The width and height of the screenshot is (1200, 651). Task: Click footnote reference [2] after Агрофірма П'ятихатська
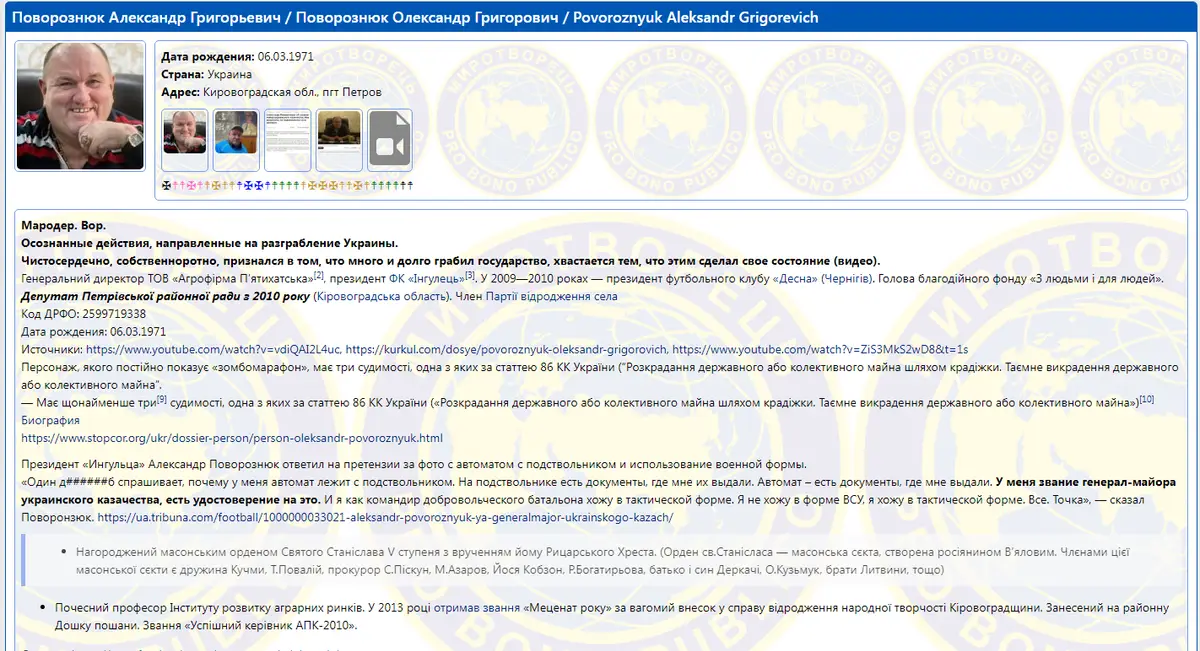click(319, 275)
